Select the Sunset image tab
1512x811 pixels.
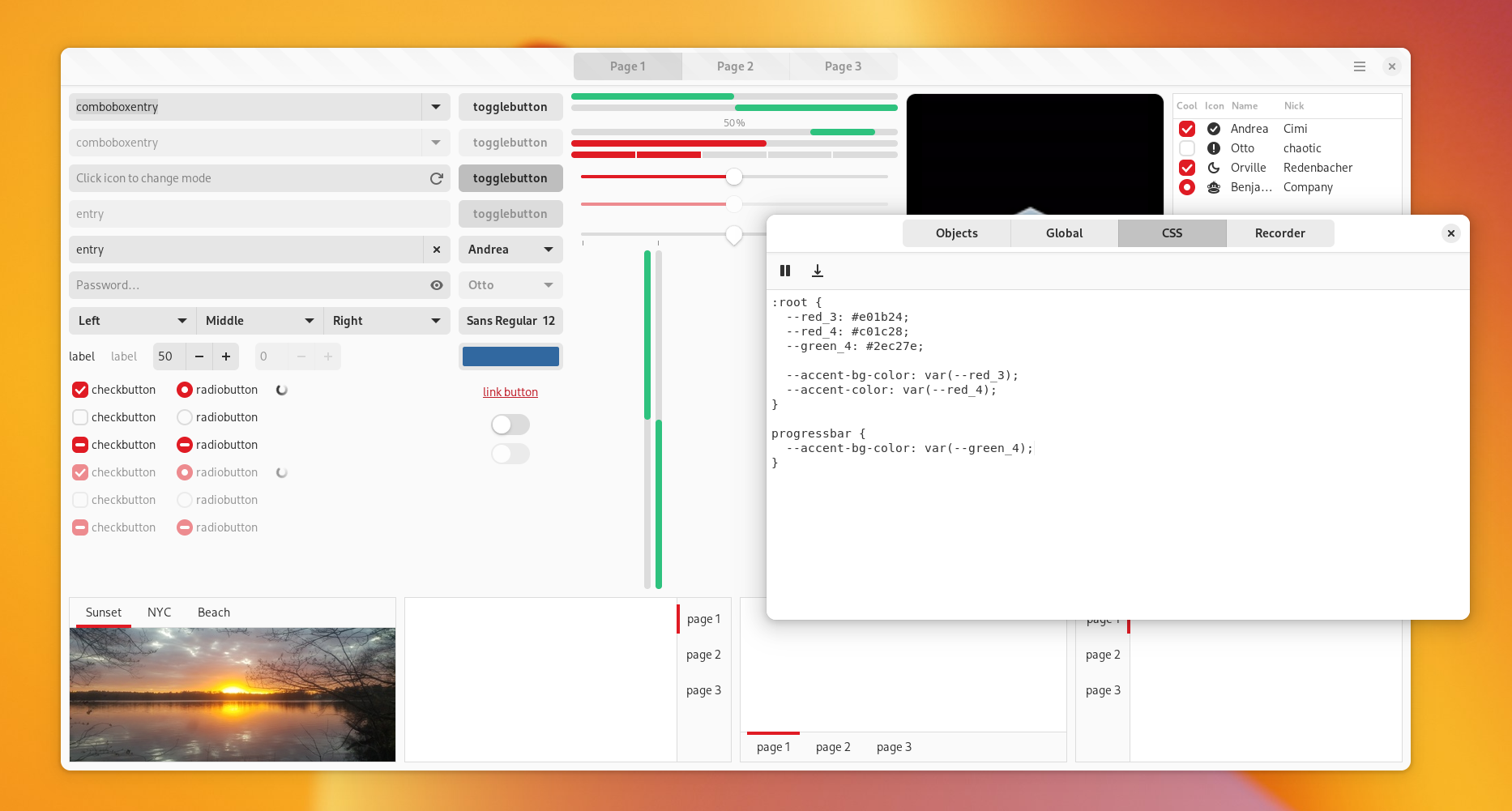104,613
